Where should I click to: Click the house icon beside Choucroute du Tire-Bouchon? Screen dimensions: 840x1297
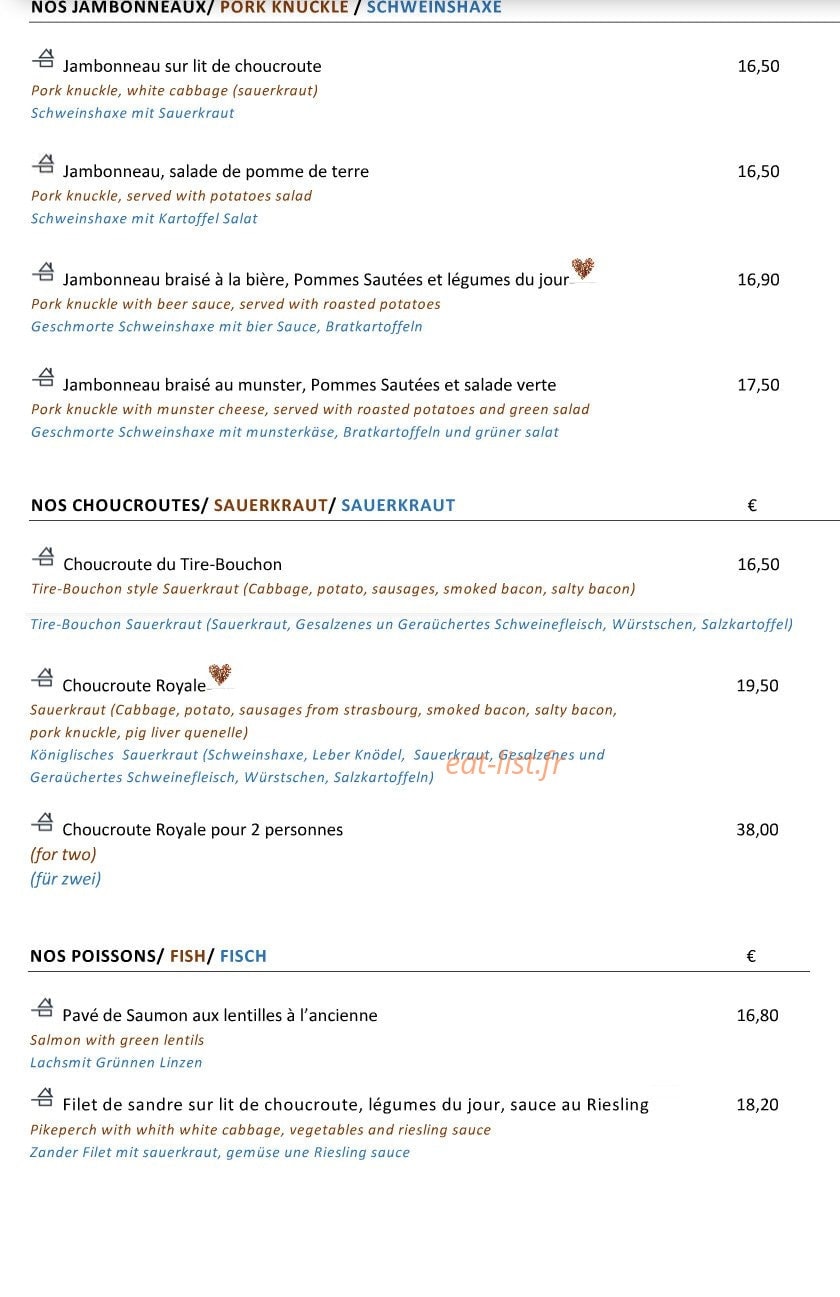(43, 556)
